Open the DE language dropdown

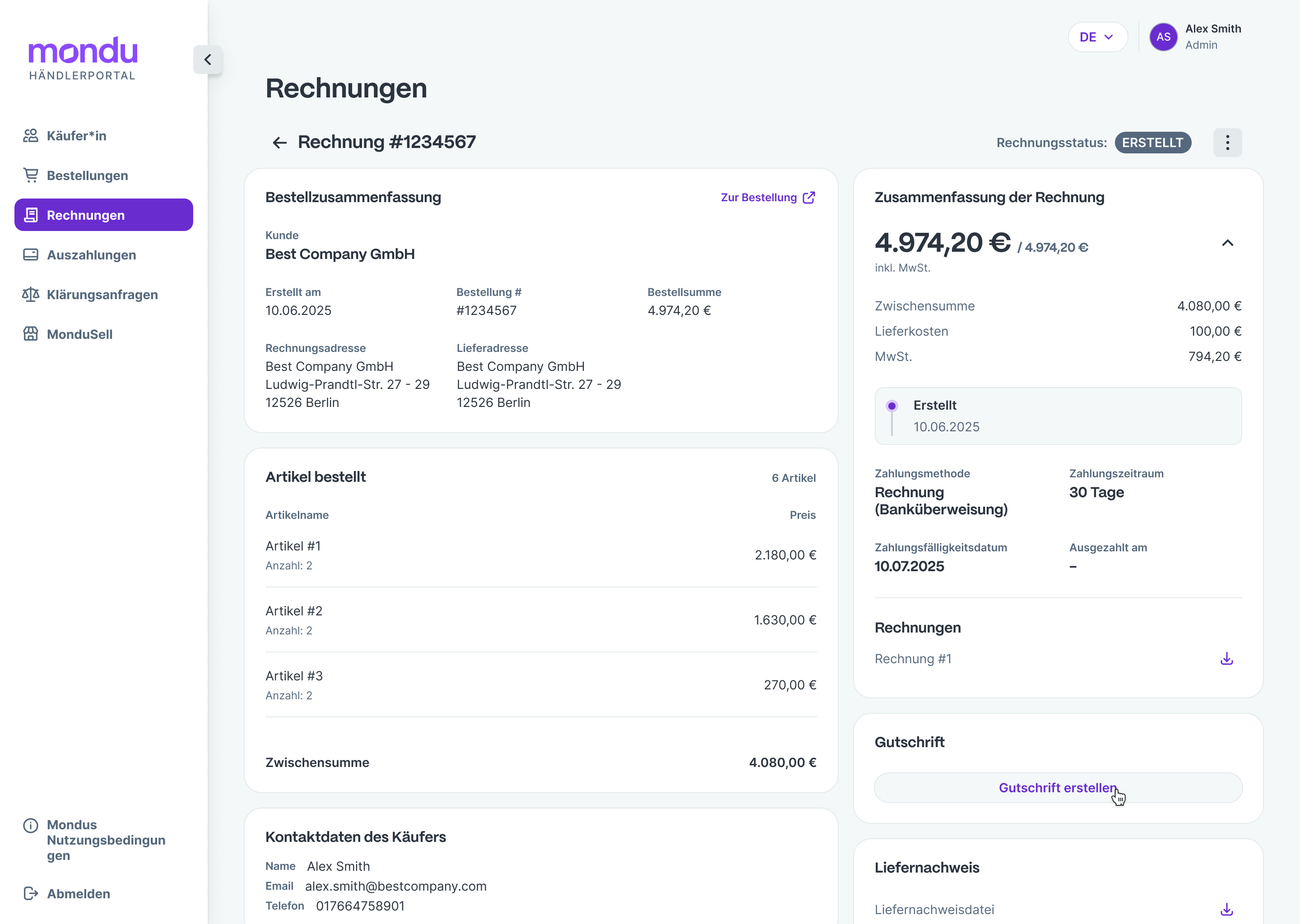(1097, 37)
